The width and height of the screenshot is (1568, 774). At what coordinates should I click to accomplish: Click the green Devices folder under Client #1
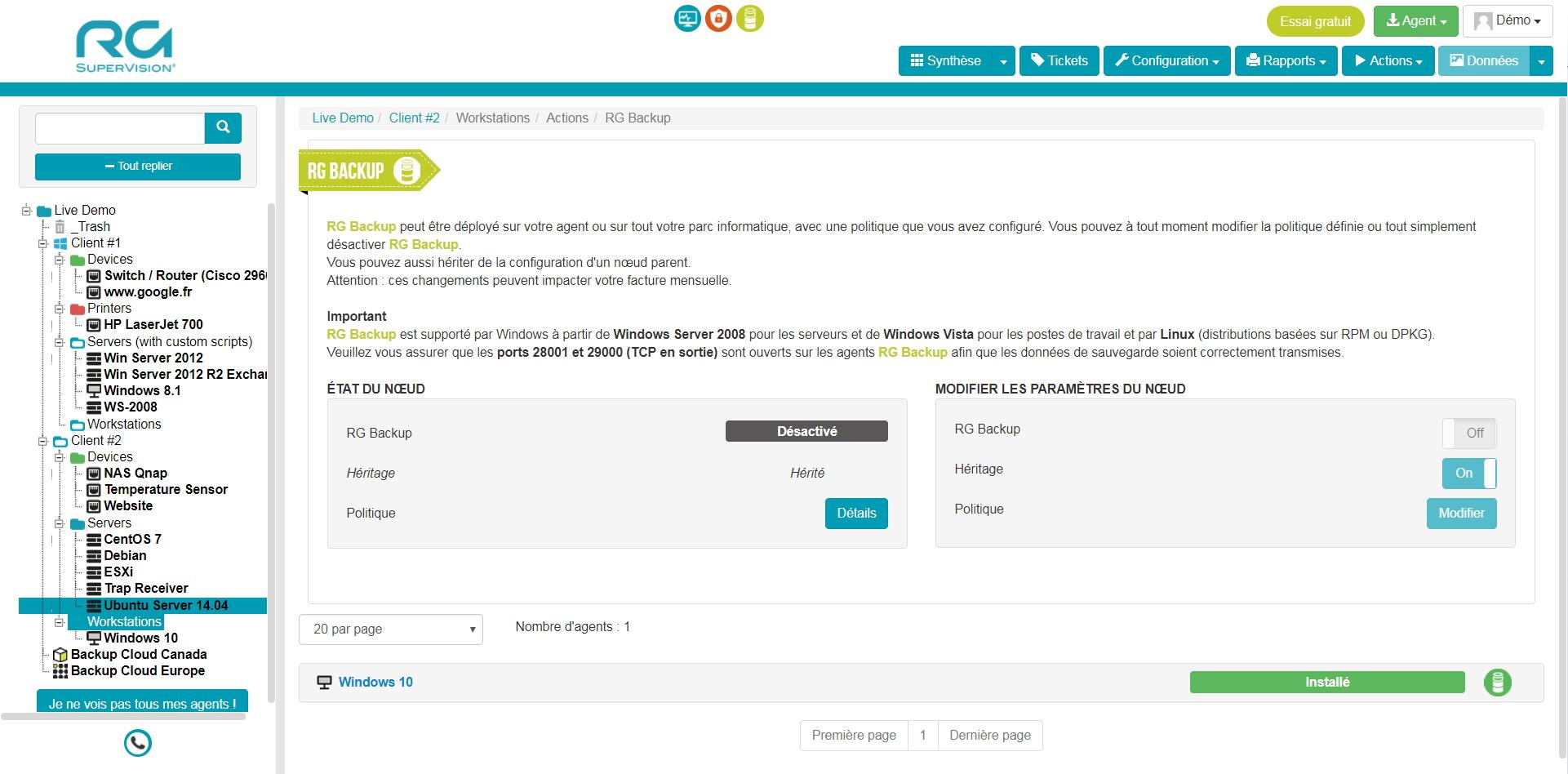78,260
